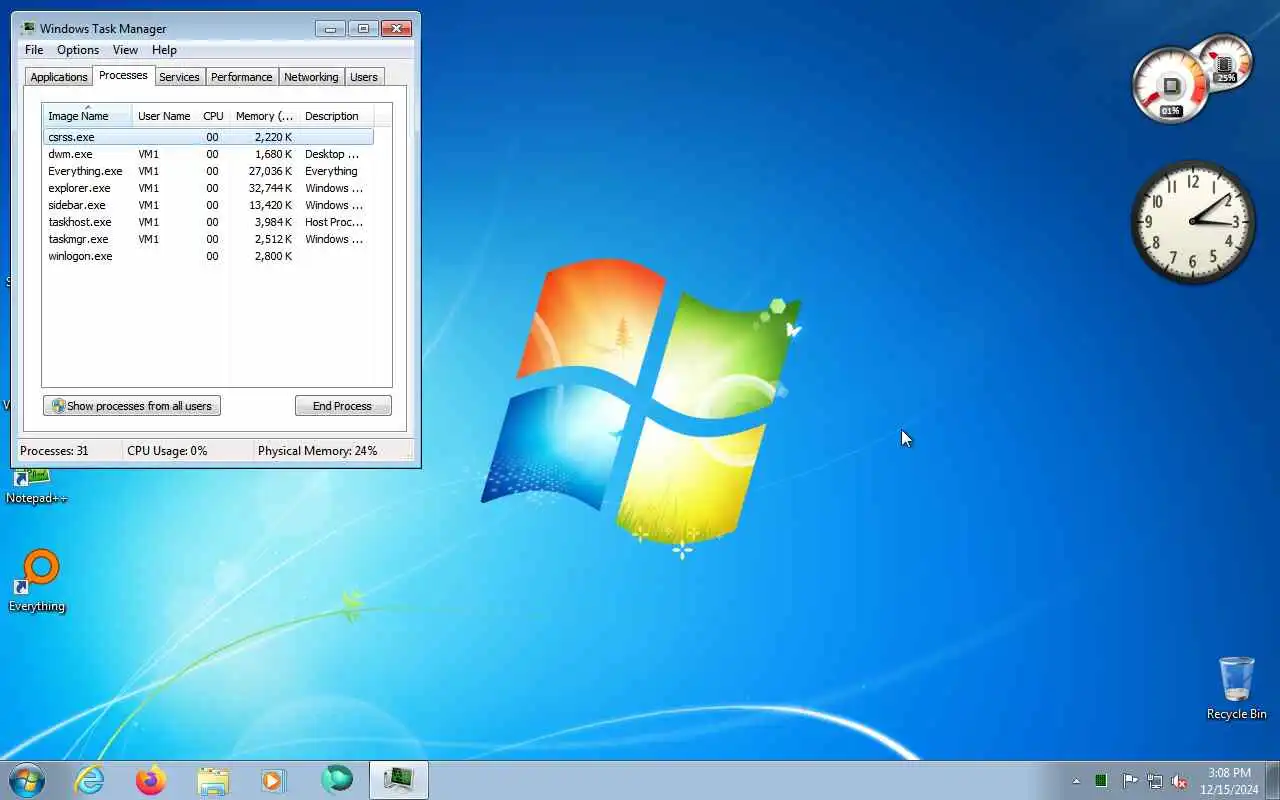Open Firefox from the taskbar
Viewport: 1280px width, 800px height.
coord(151,780)
